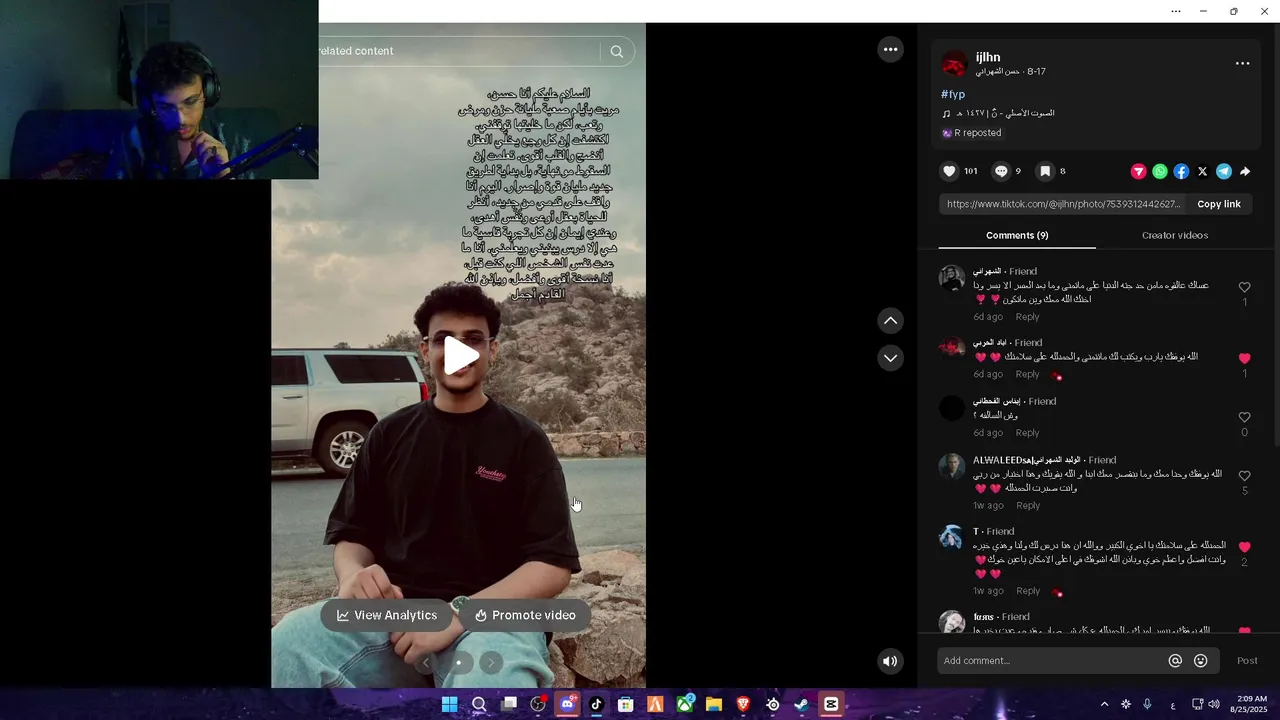Reply to T's comment
This screenshot has height=720, width=1280.
point(1028,591)
